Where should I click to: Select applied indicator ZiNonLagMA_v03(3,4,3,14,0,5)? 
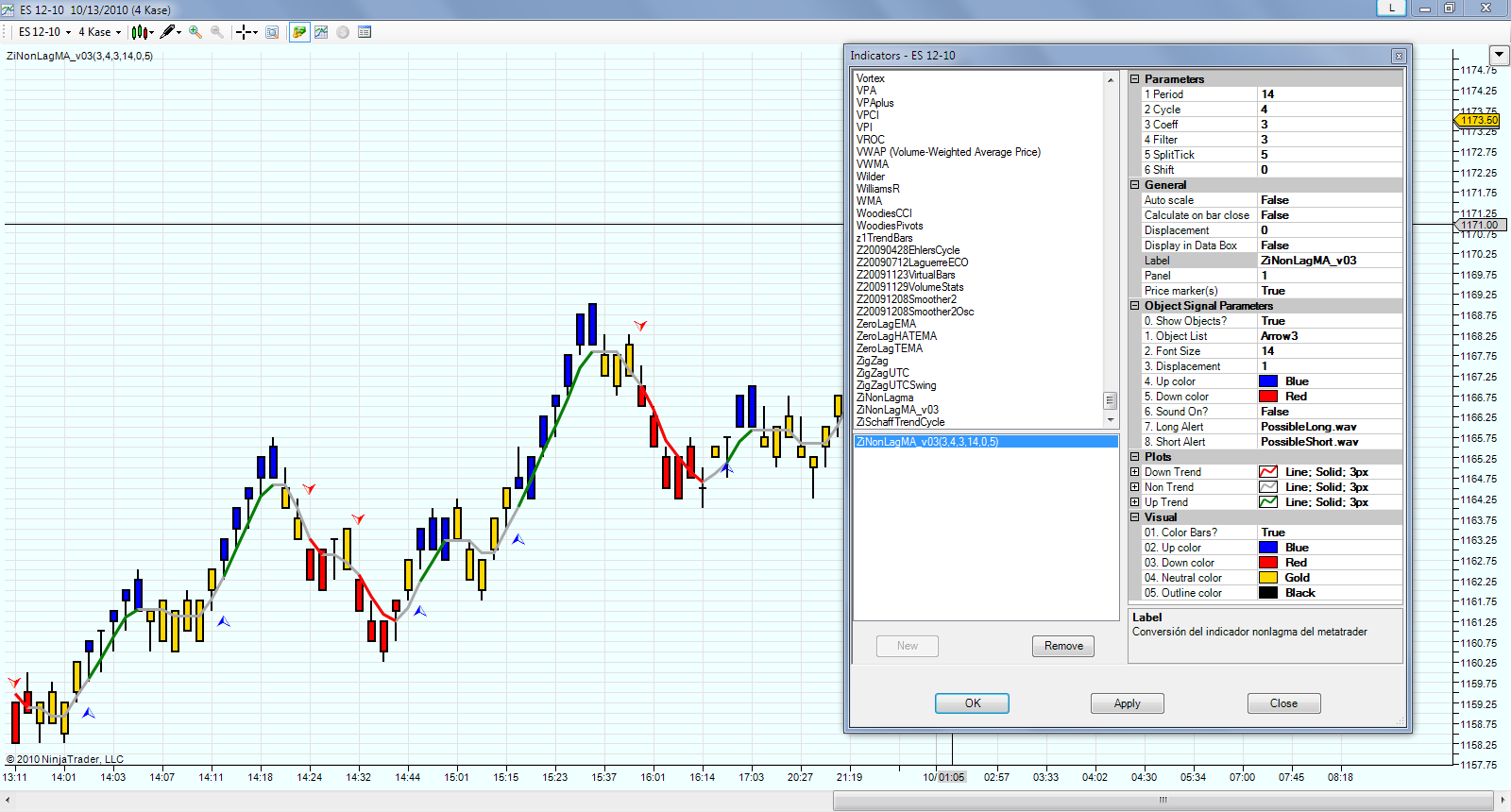986,442
